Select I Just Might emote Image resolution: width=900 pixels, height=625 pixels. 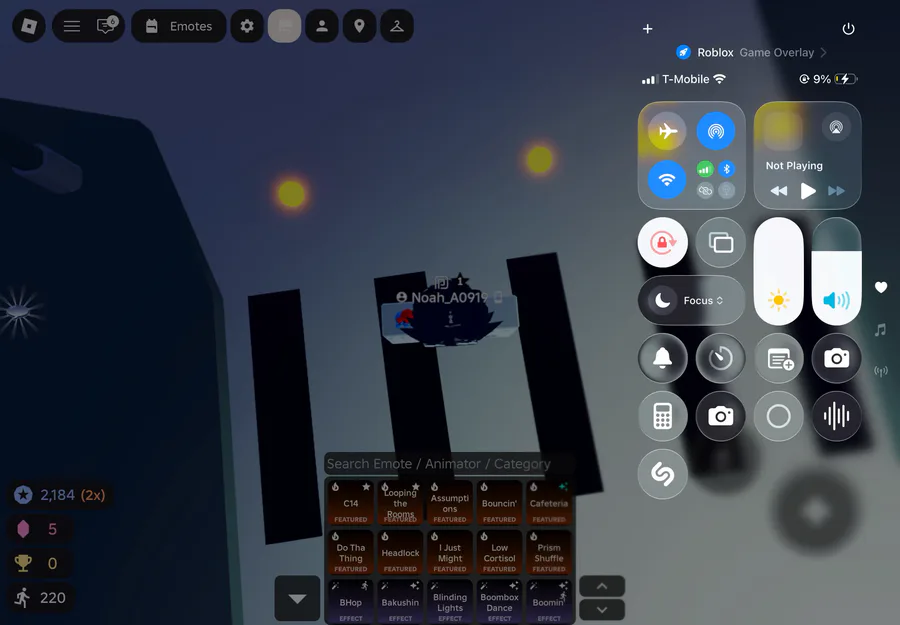449,553
